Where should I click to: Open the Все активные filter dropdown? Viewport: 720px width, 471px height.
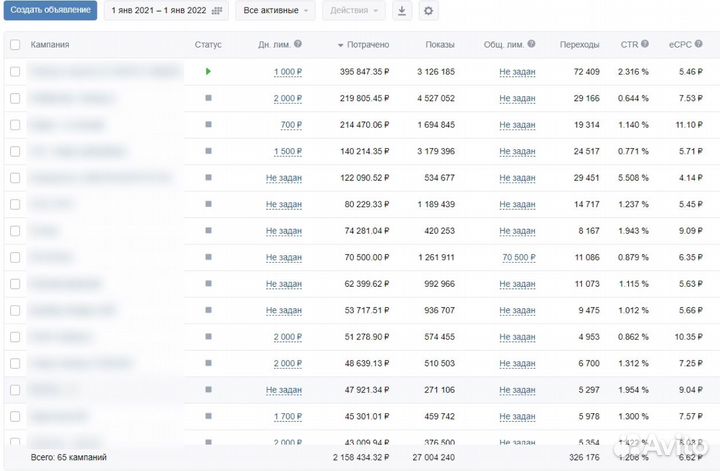[275, 11]
